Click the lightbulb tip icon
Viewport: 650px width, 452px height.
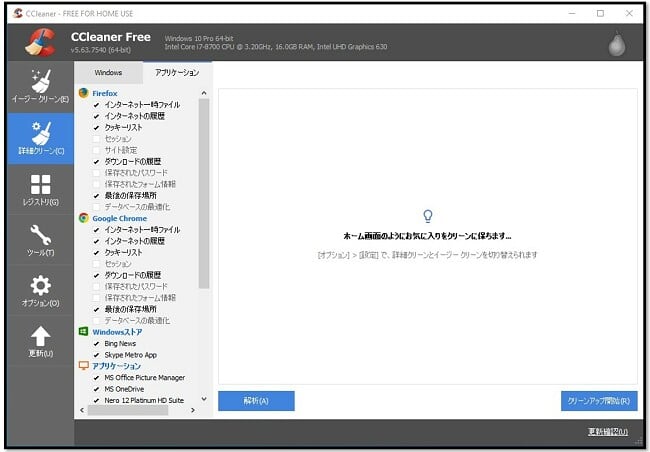click(428, 216)
